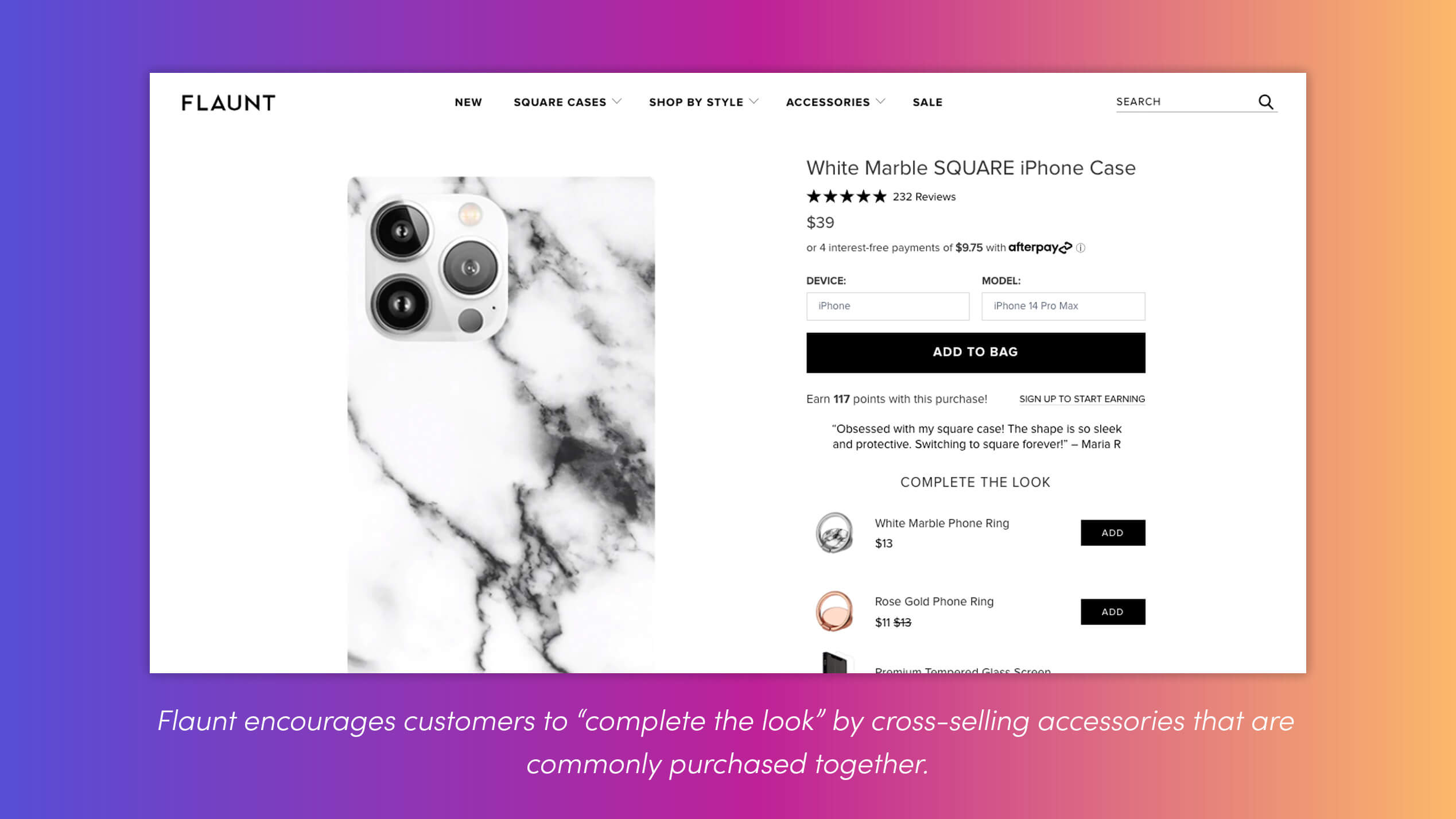This screenshot has width=1456, height=819.
Task: Click the afterpay logo
Action: (x=1040, y=247)
